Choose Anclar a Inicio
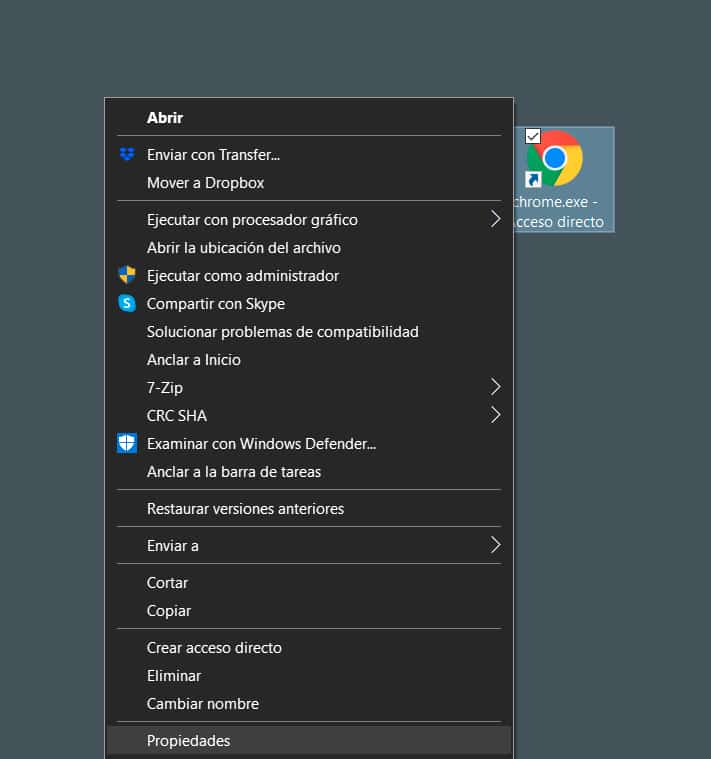Image resolution: width=711 pixels, height=759 pixels. pyautogui.click(x=309, y=360)
